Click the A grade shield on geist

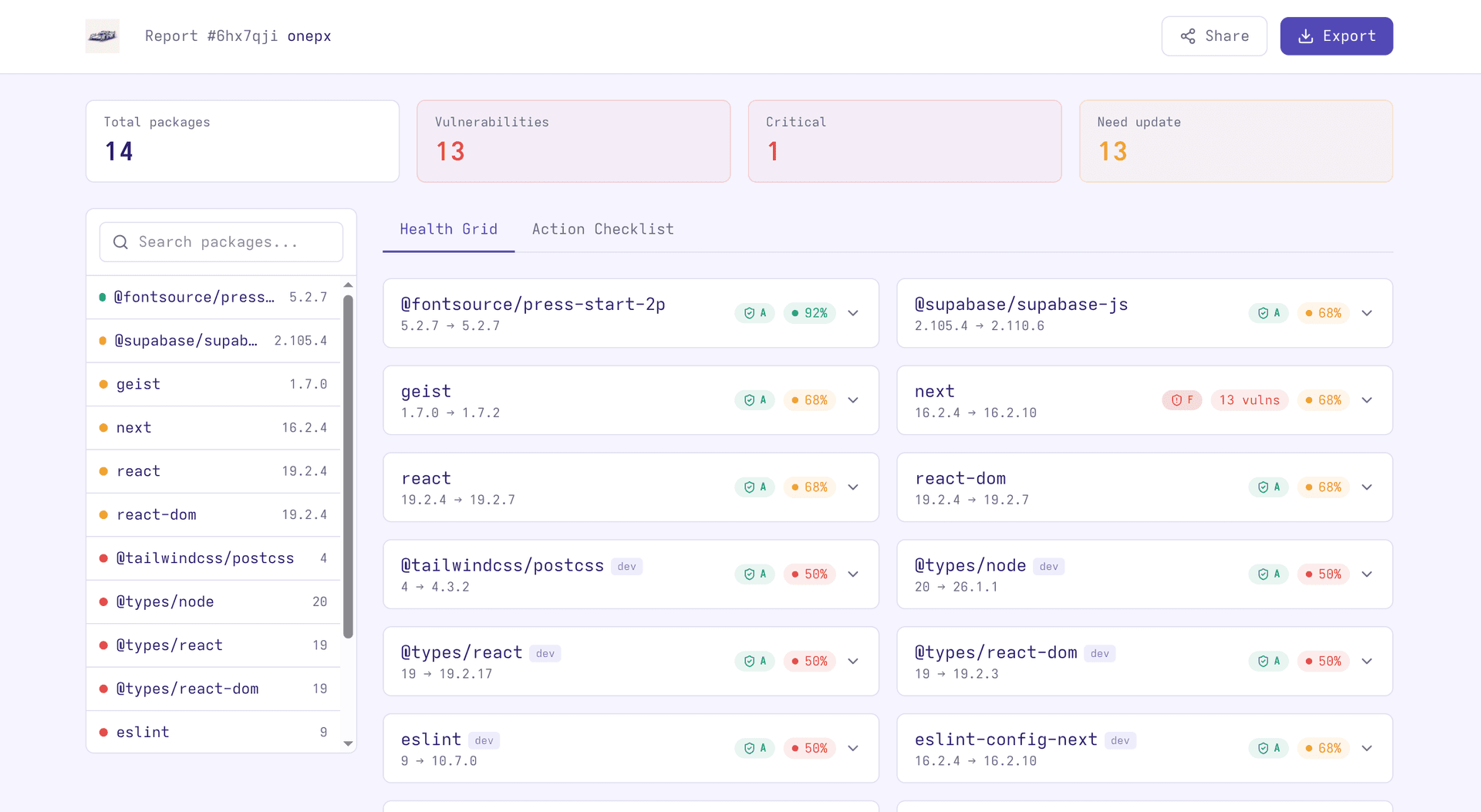[x=754, y=400]
